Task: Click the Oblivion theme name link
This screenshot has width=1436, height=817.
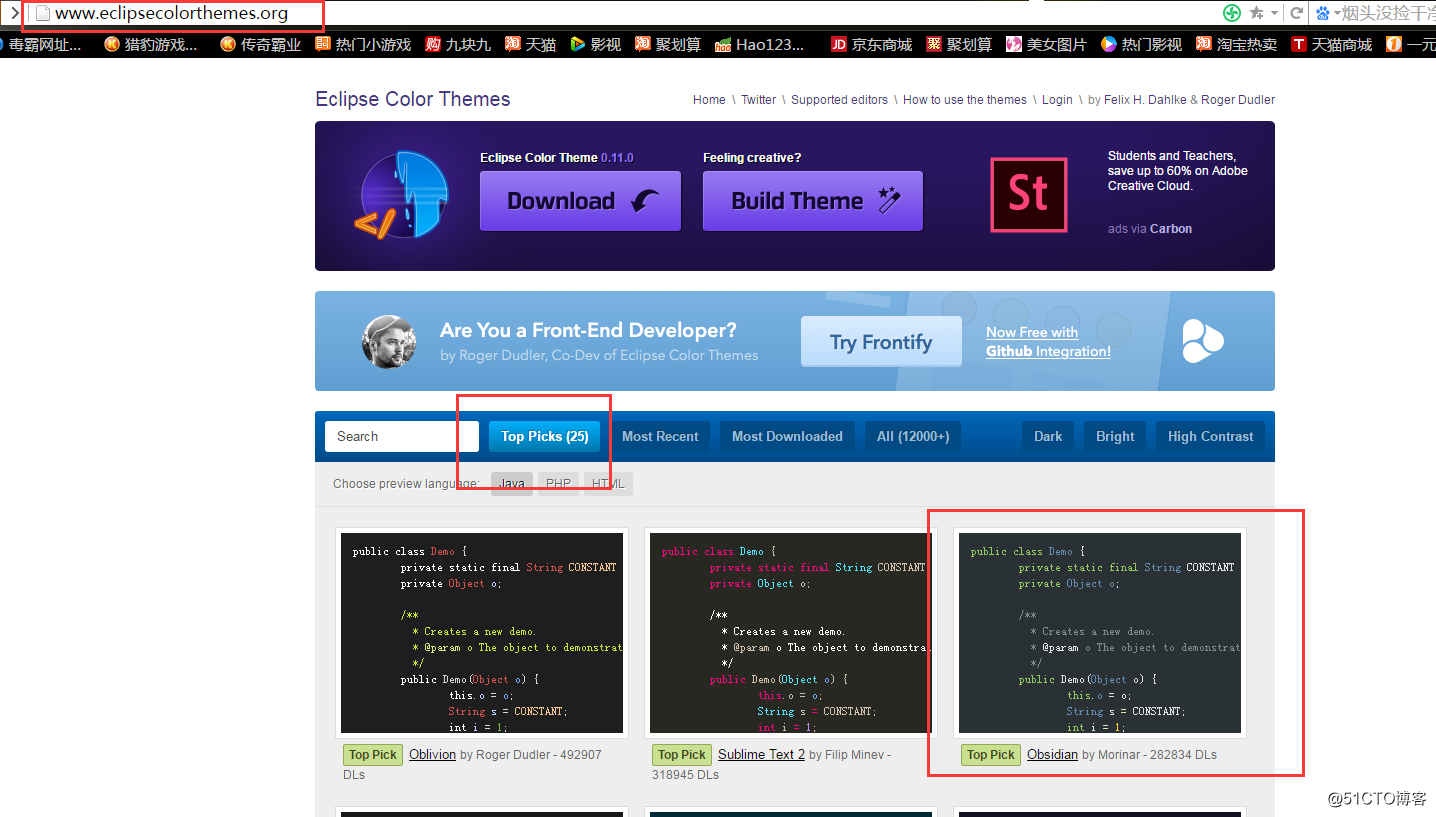Action: click(432, 755)
